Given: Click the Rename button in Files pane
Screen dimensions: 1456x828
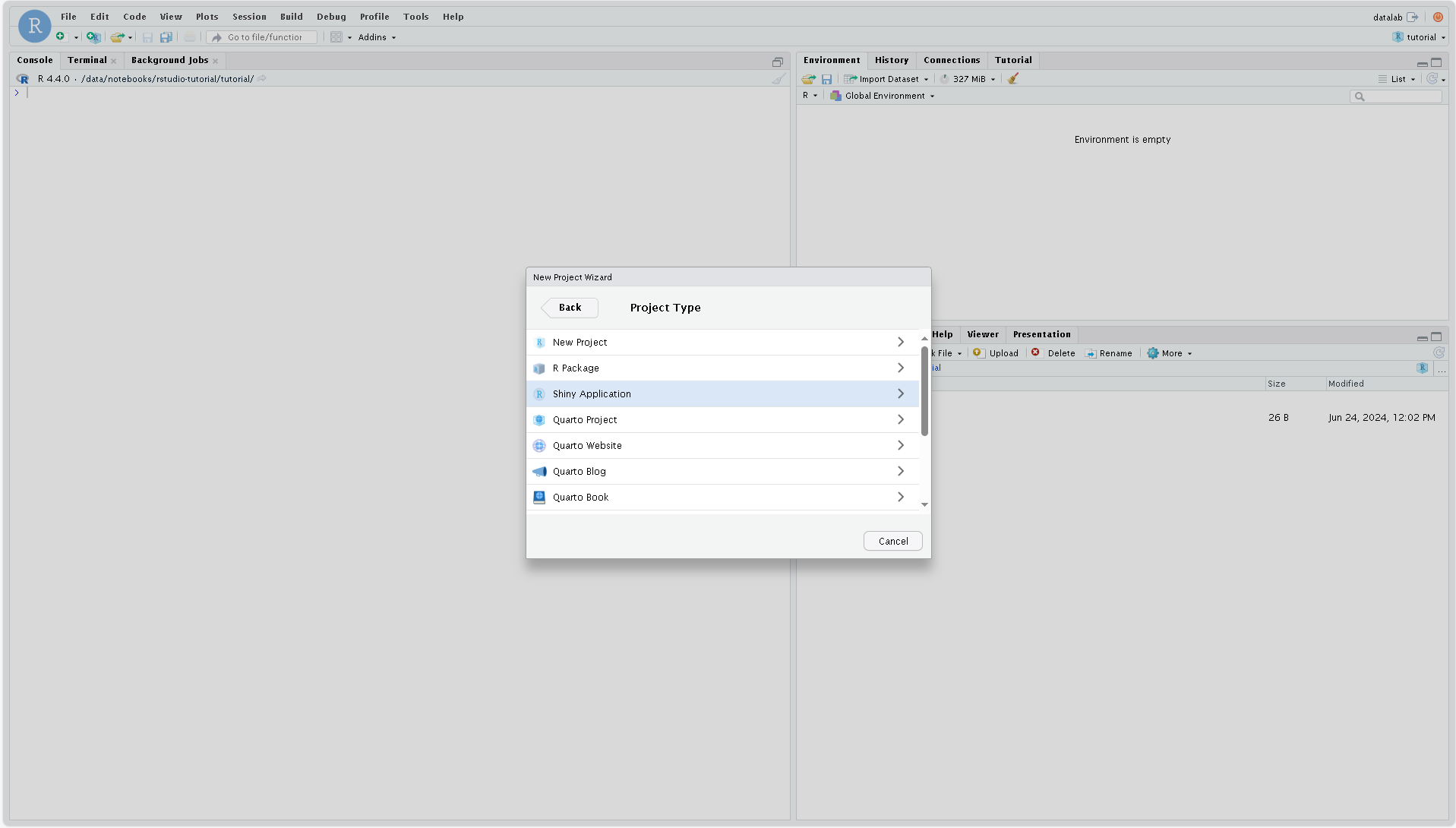Looking at the screenshot, I should coord(1108,353).
